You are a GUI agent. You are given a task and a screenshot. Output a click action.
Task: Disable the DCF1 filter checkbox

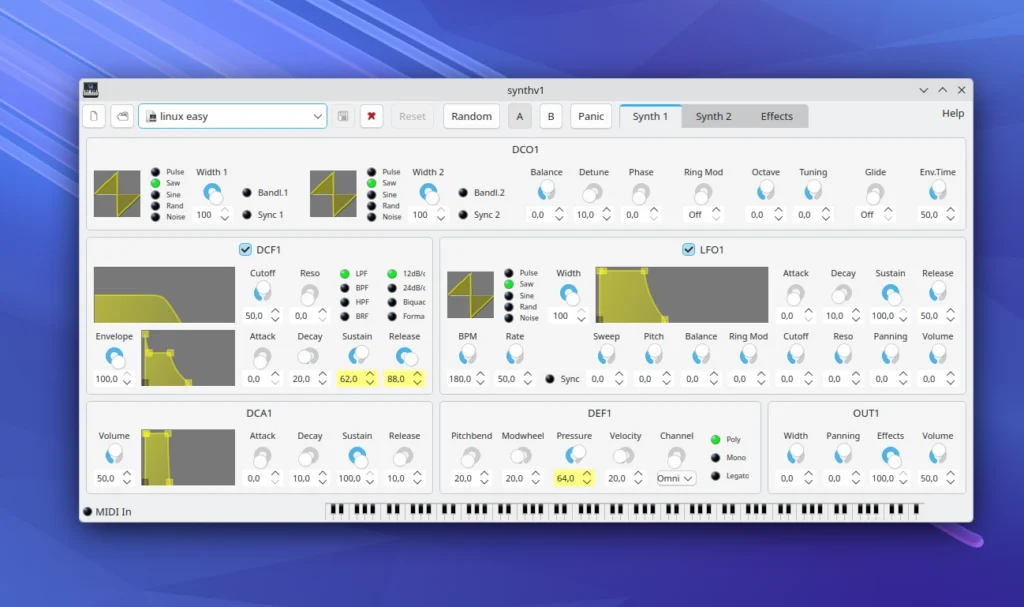pos(245,249)
